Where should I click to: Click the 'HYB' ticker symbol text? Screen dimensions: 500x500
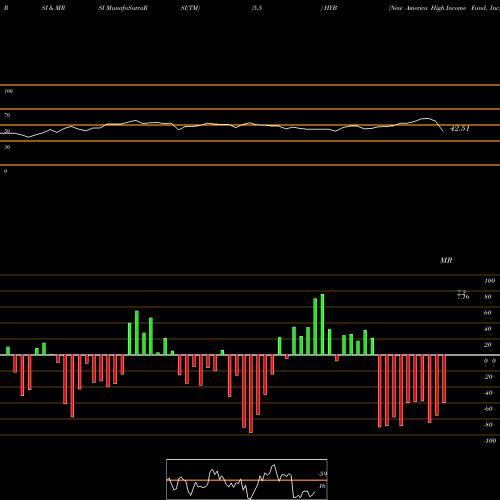click(x=330, y=8)
